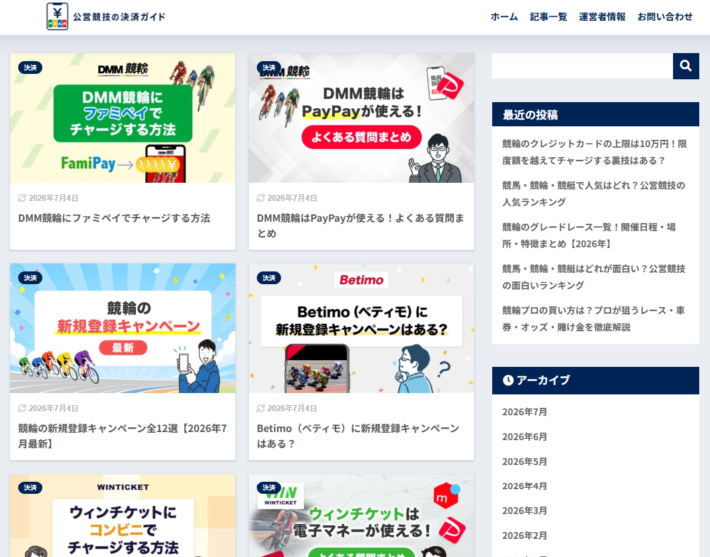Click the 2026年7月4日 date under PayPay article
Screen dimensions: 710x557
[x=292, y=198]
